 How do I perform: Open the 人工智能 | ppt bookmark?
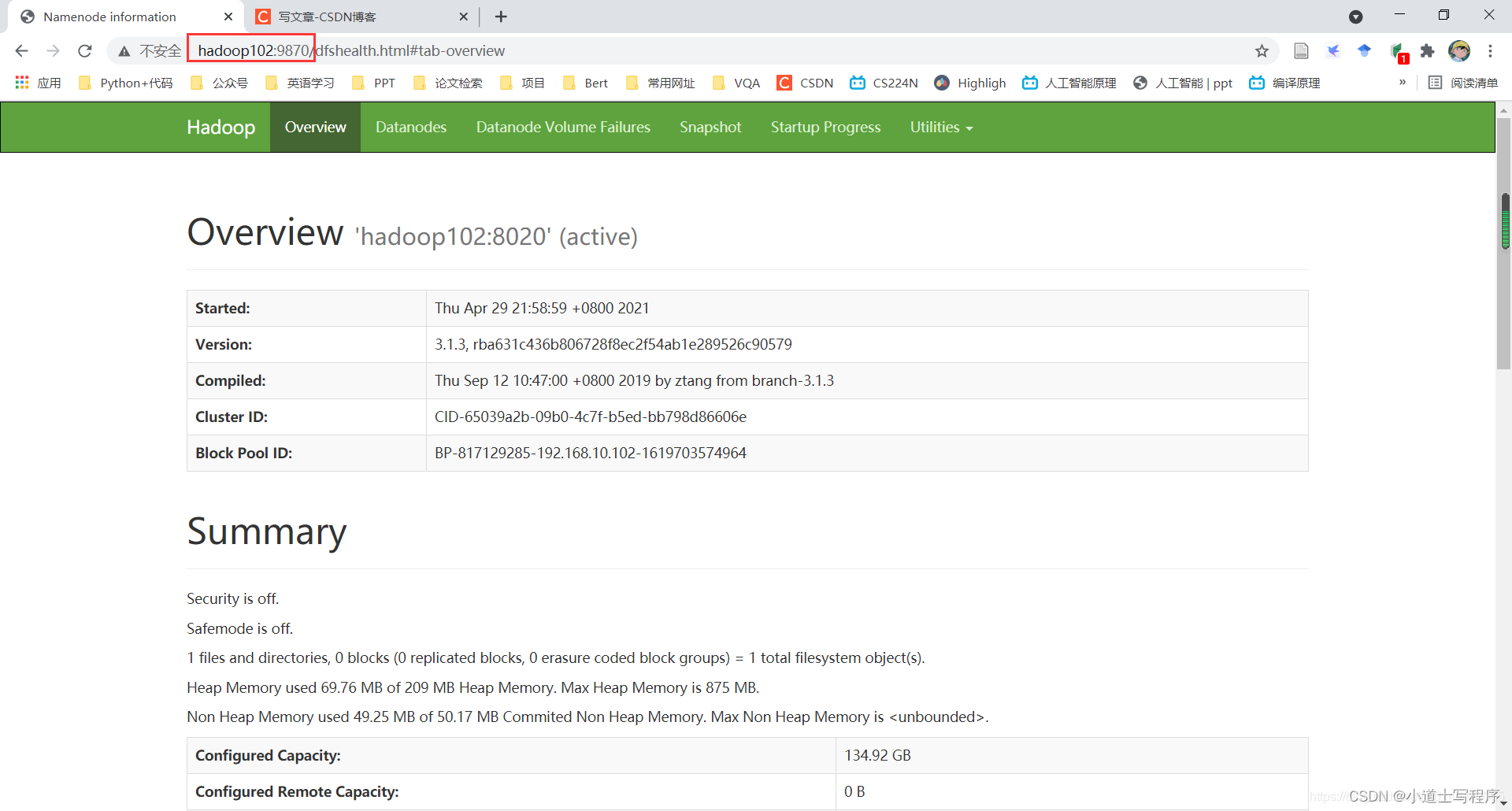1183,83
